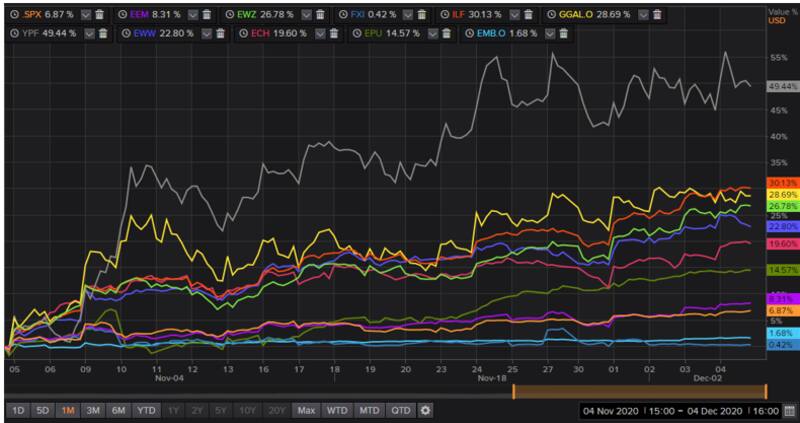Click the orange timeline range slider

(639, 392)
